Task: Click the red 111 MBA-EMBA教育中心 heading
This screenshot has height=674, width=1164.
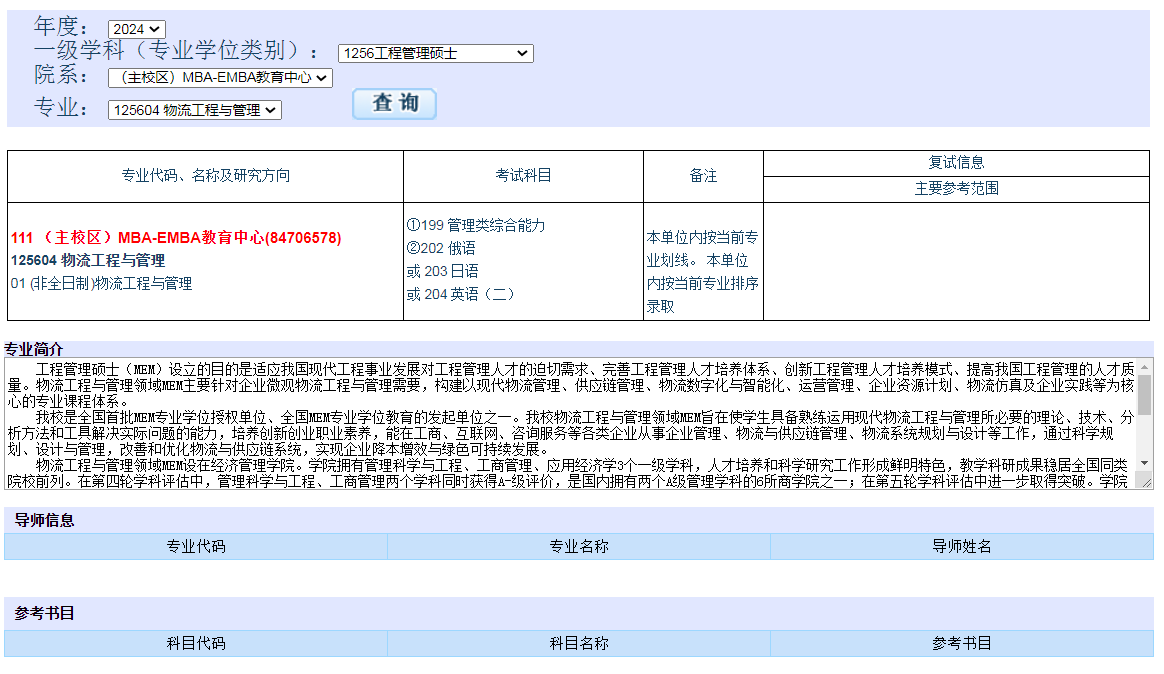Action: coord(176,238)
